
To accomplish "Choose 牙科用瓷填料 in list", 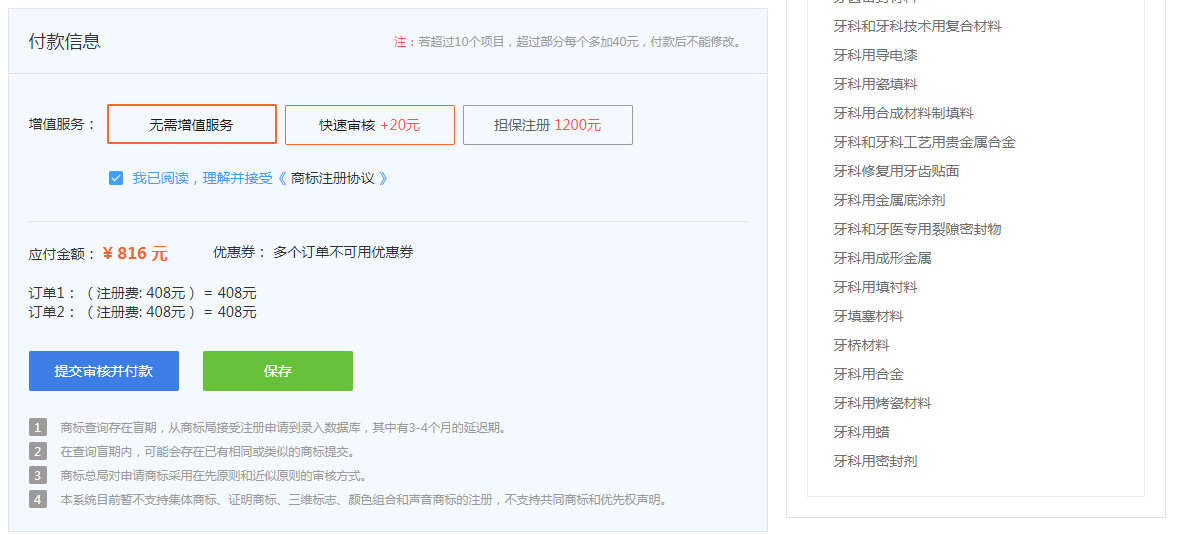I will (x=875, y=84).
